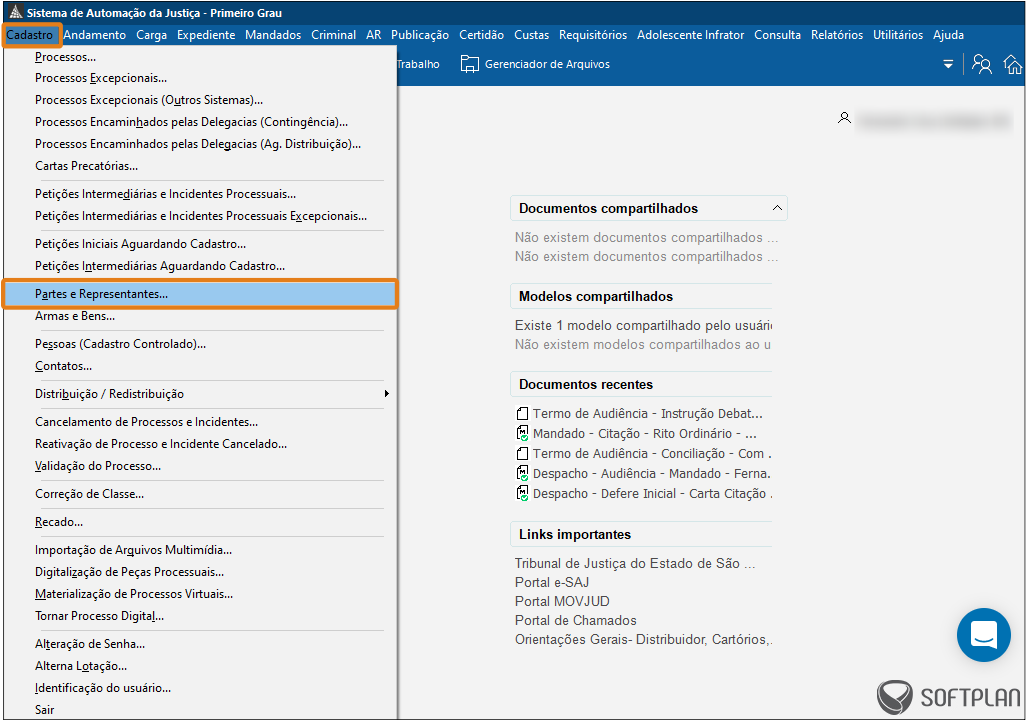The height and width of the screenshot is (721, 1026).
Task: Open the Andamento menu
Action: point(95,35)
